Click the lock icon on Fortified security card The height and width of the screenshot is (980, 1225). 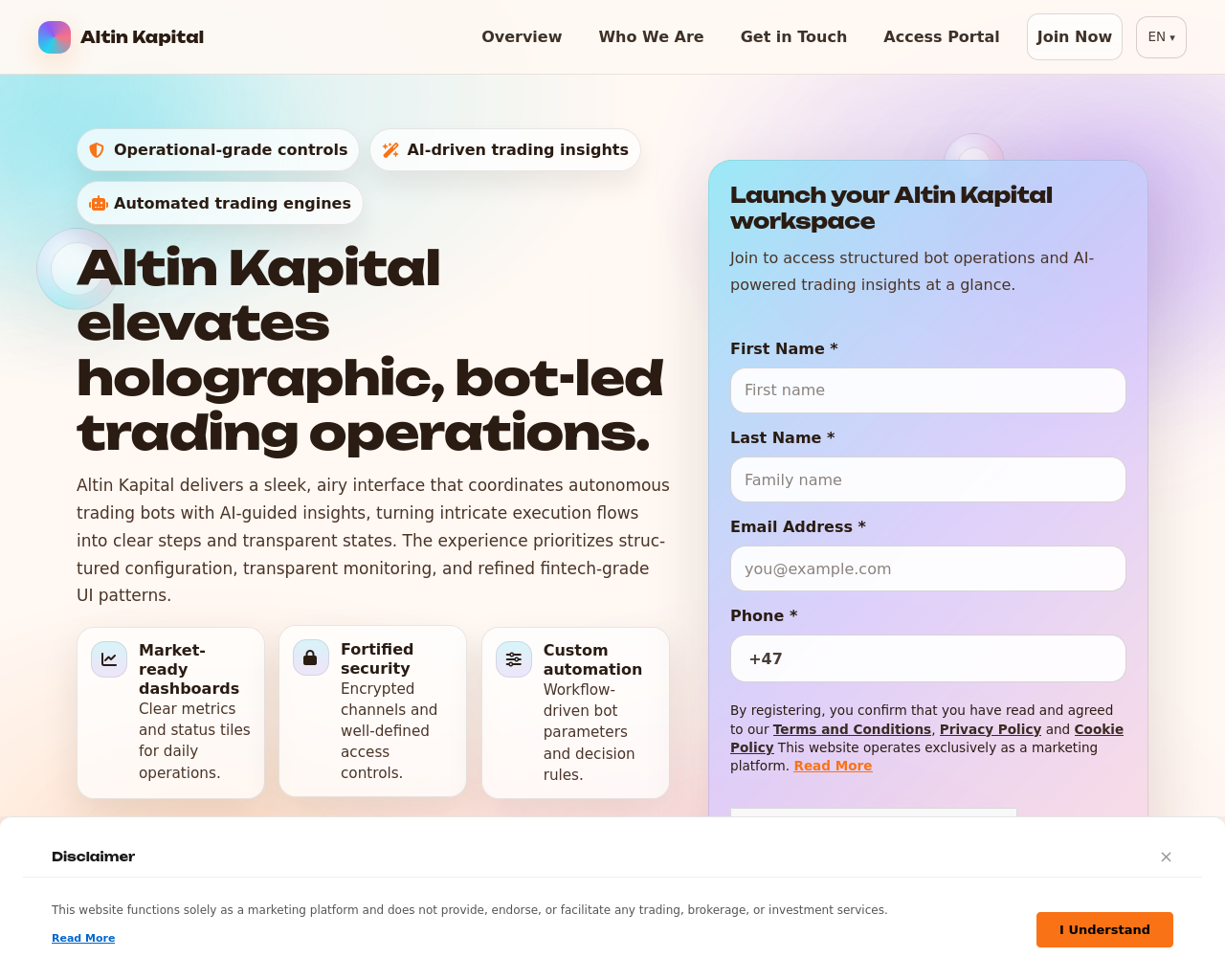point(311,657)
